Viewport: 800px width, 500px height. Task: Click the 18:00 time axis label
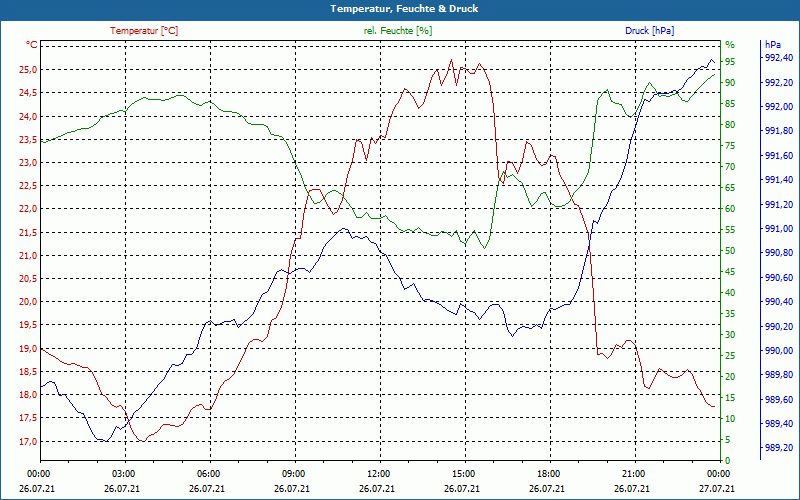[550, 474]
